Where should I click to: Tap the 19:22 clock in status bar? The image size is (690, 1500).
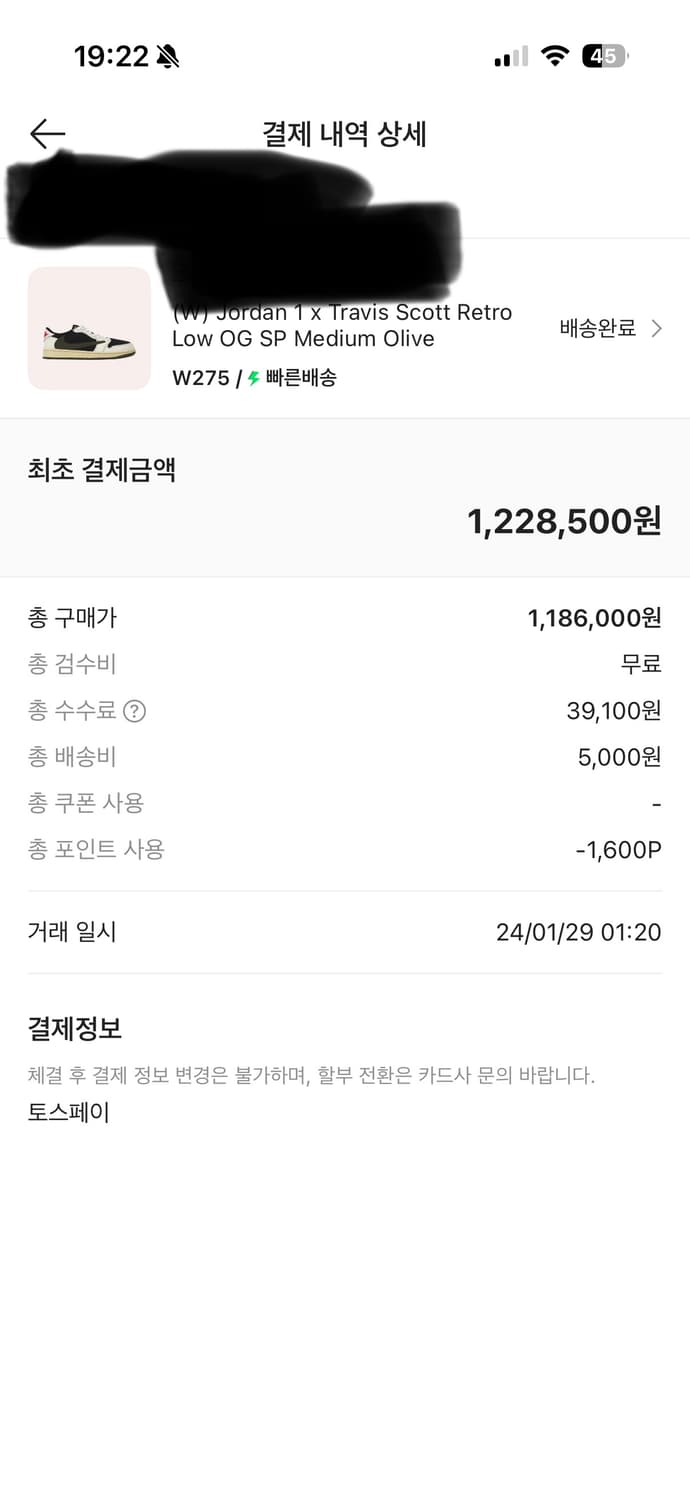coord(111,57)
